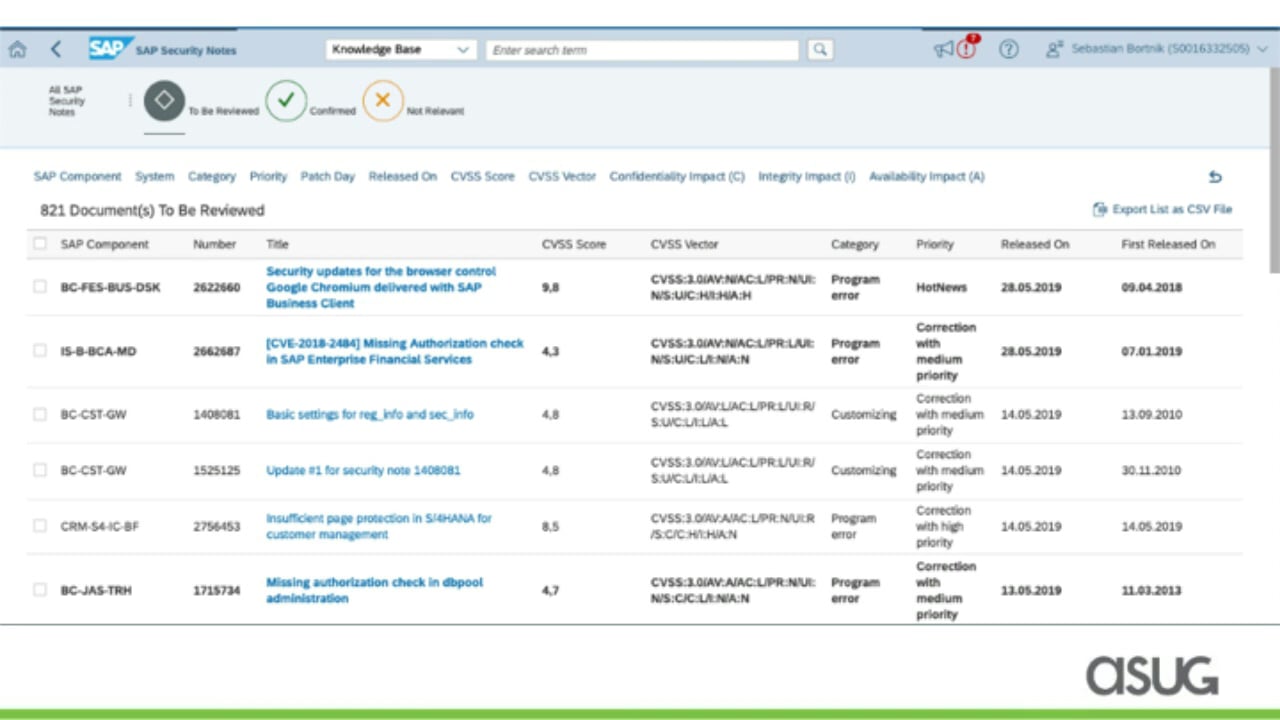The image size is (1280, 720).
Task: Open System filter
Action: coord(155,176)
